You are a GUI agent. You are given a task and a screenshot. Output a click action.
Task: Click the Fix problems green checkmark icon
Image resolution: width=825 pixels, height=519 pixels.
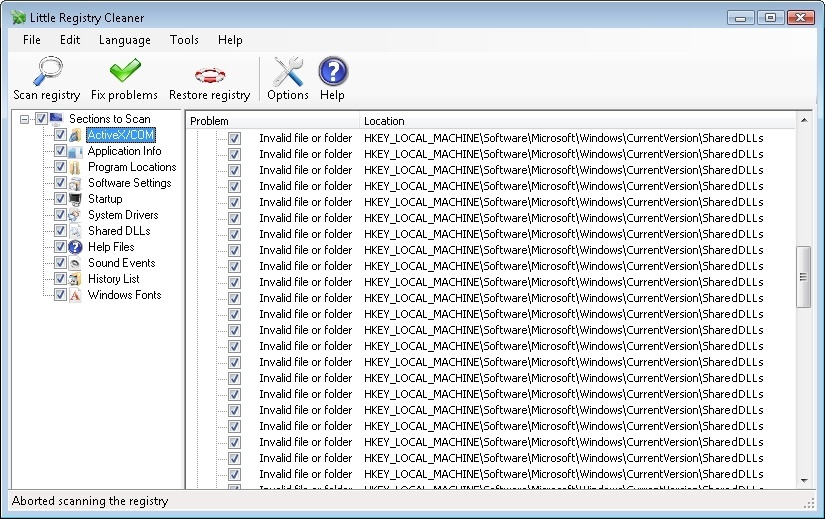tap(125, 71)
